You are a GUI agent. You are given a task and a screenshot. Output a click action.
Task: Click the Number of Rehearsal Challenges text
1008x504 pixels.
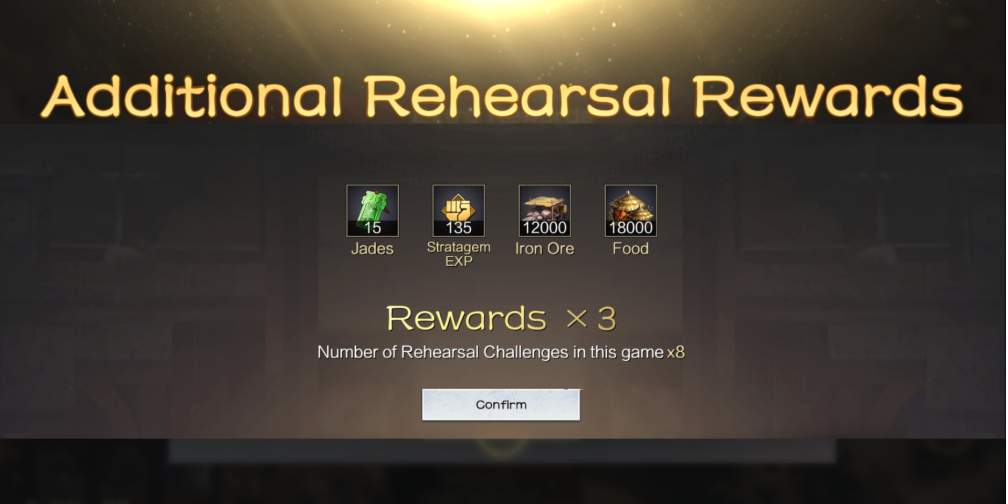490,352
